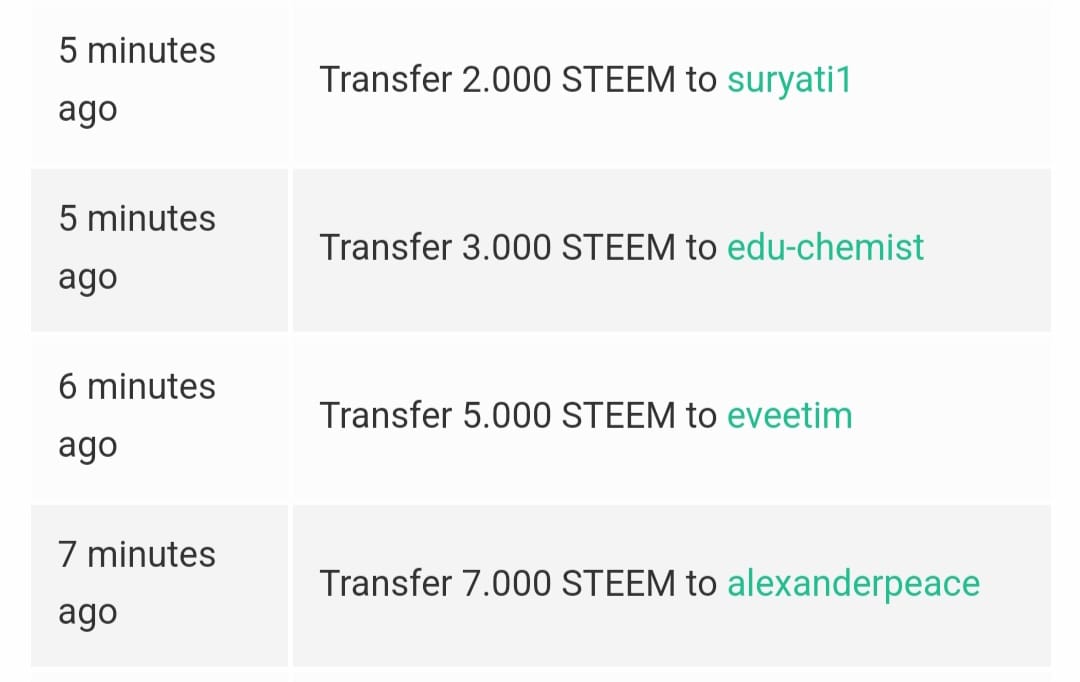Click the 3.000 amount sent to edu-chemist
The image size is (1080, 682).
pyautogui.click(x=506, y=248)
